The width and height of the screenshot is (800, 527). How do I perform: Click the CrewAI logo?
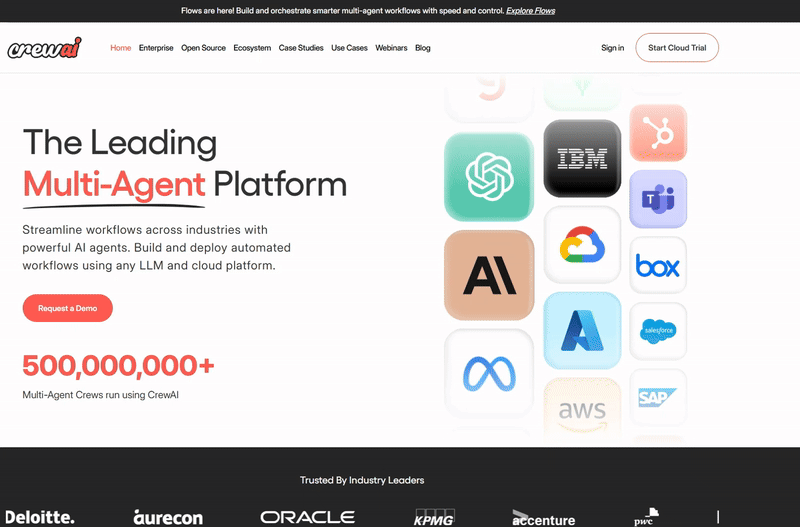pyautogui.click(x=44, y=48)
